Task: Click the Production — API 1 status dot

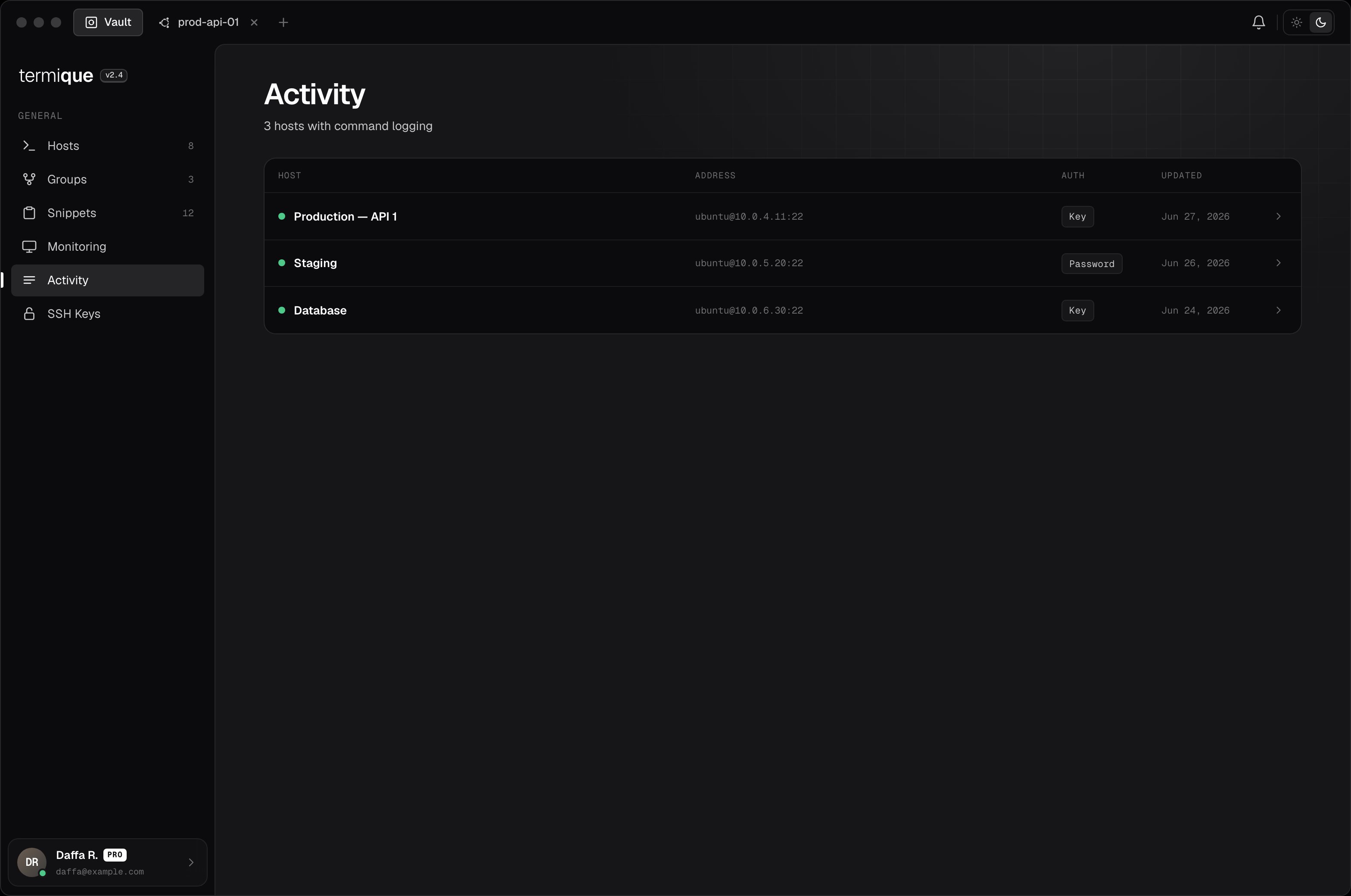Action: pos(282,217)
